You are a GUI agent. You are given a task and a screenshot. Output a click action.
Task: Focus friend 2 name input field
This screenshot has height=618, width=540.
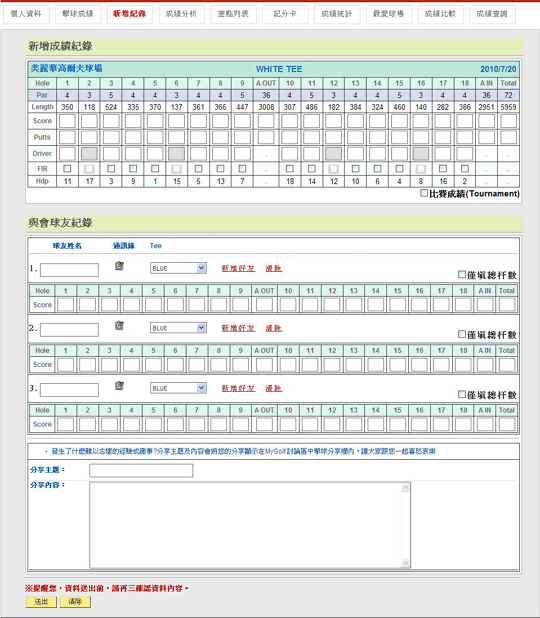(69, 330)
